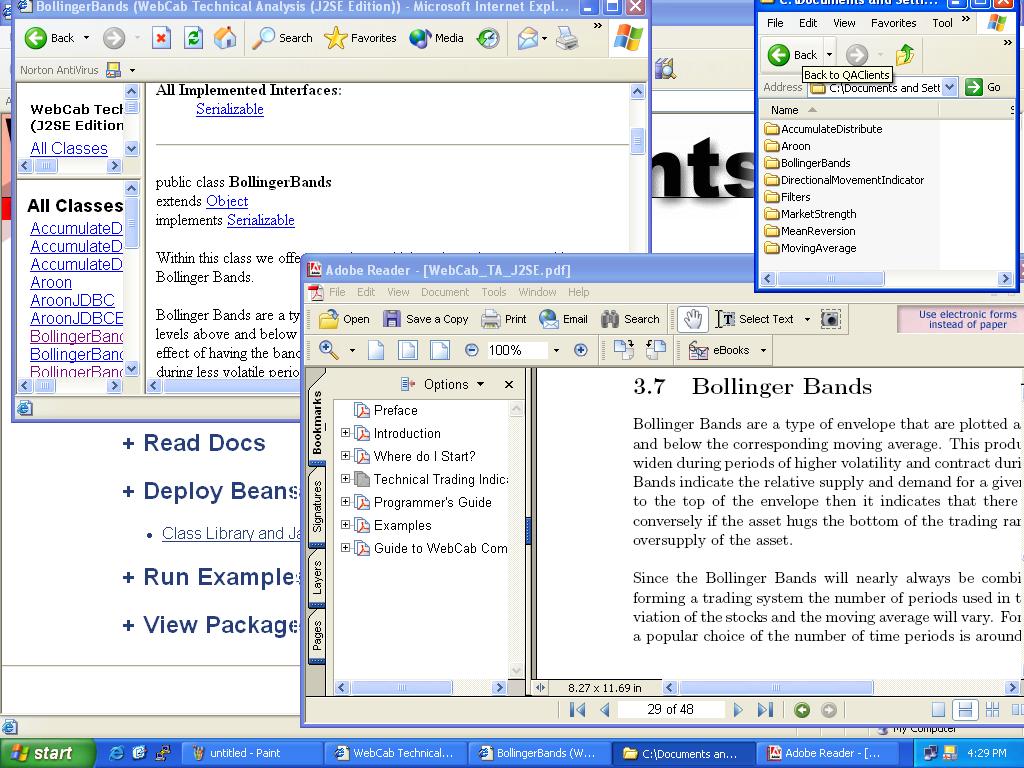Go to last page in Adobe Reader

[x=765, y=709]
